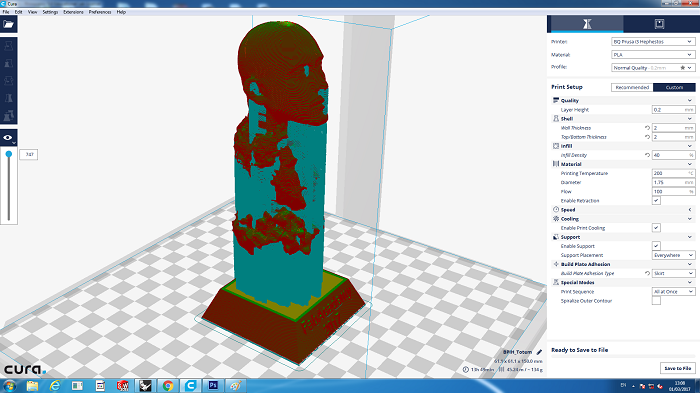Click the Layer Height input field
This screenshot has height=393, width=700.
pos(673,110)
